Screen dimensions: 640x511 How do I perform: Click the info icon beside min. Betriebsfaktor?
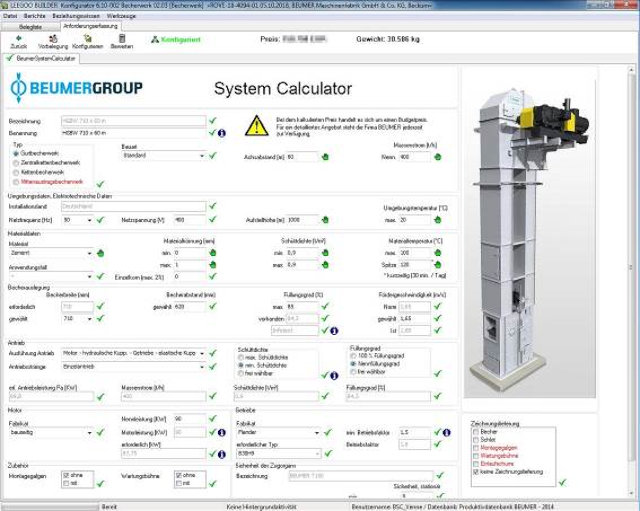click(447, 433)
